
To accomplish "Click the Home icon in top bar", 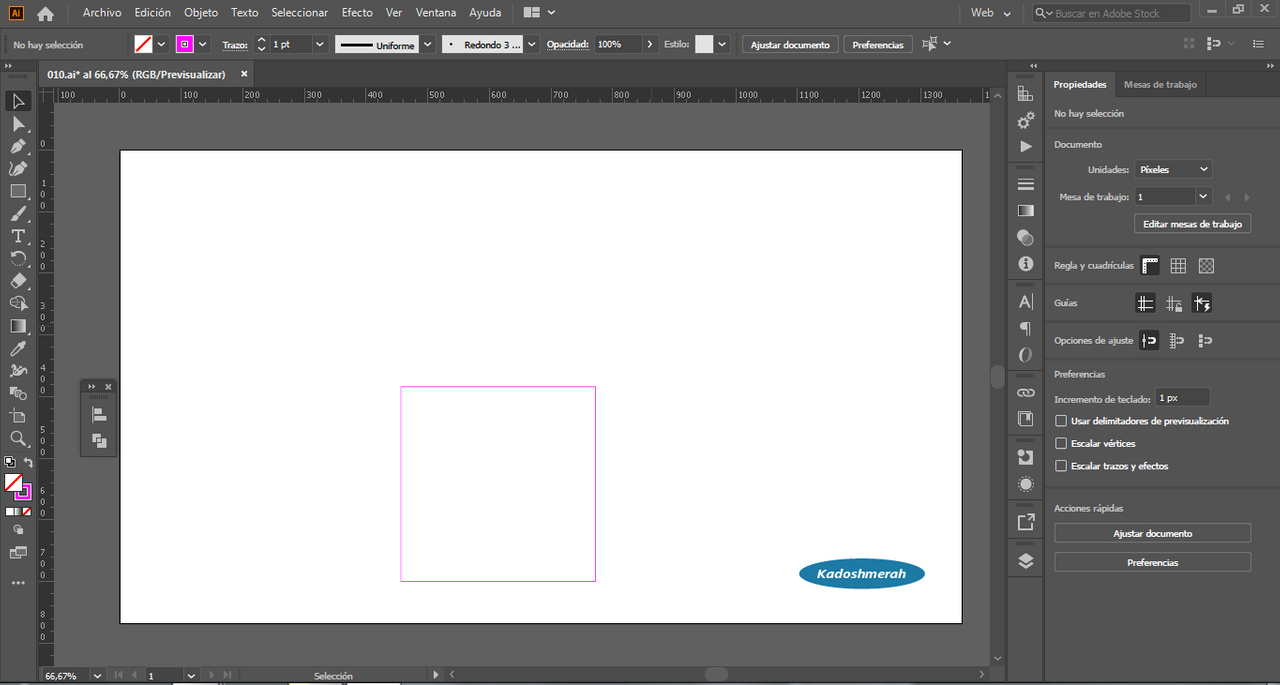I will 45,14.
